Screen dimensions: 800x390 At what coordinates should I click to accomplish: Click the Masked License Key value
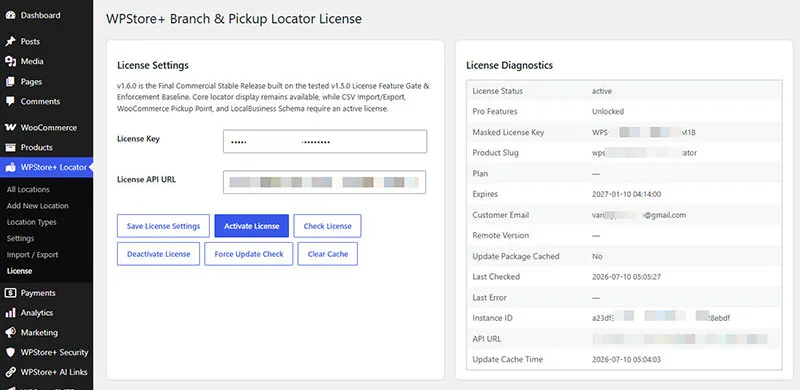[644, 132]
